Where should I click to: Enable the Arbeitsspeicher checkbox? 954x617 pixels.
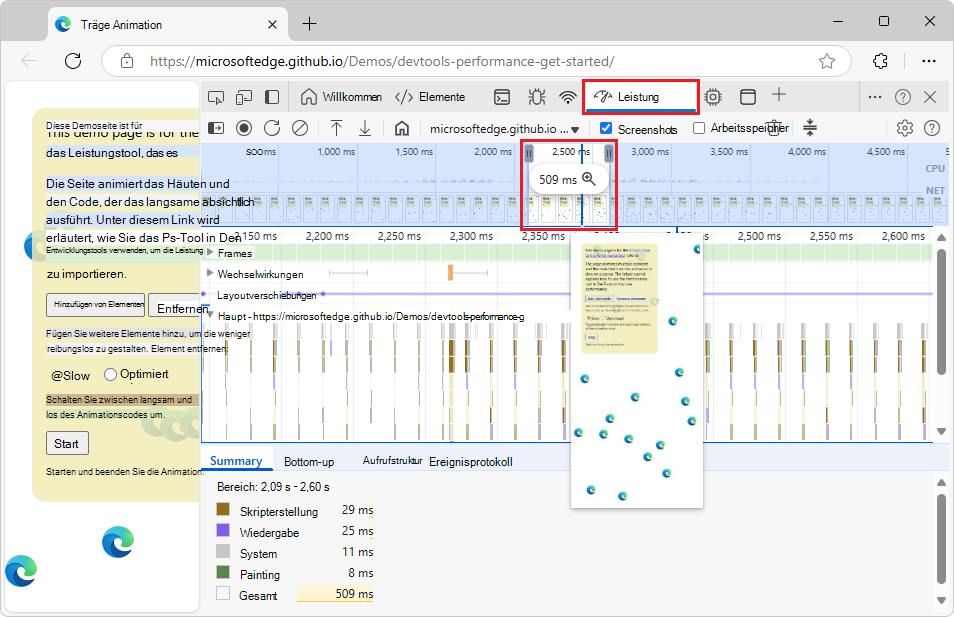[699, 128]
